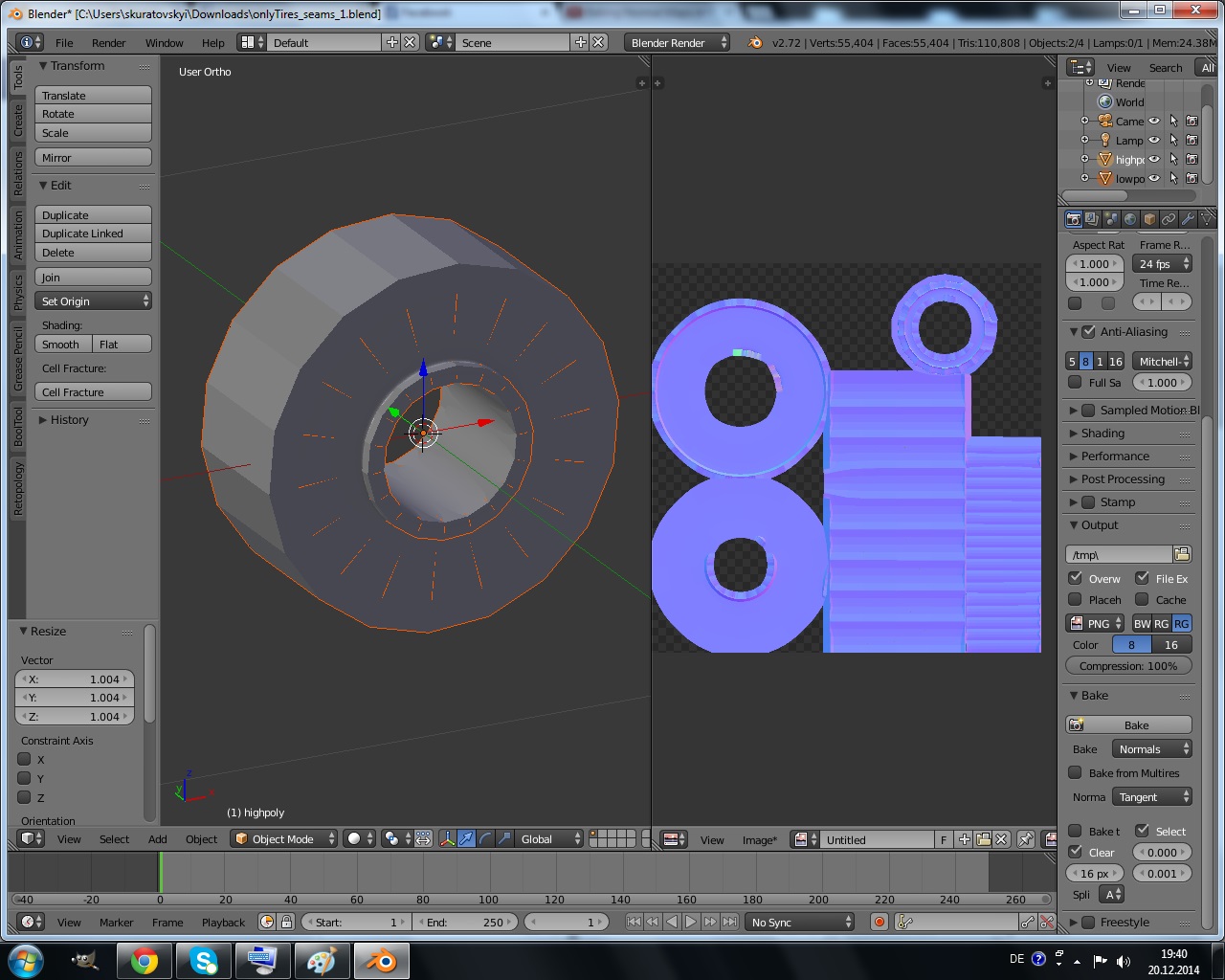Toggle visibility of the lowpoly object
This screenshot has height=980, width=1225.
pos(1155,178)
